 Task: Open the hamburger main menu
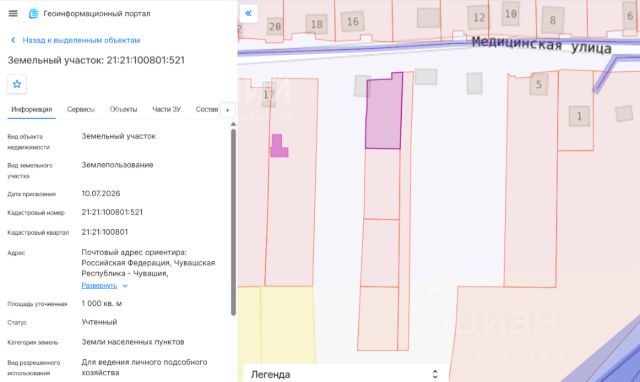(x=13, y=13)
